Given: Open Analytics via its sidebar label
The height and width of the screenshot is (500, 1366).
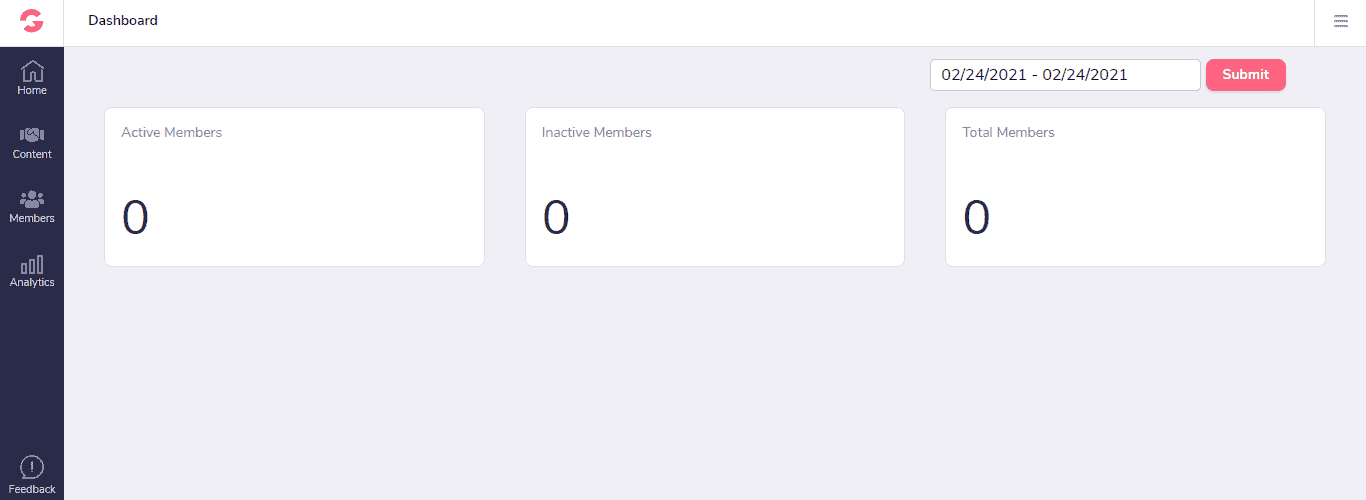Looking at the screenshot, I should pyautogui.click(x=32, y=282).
